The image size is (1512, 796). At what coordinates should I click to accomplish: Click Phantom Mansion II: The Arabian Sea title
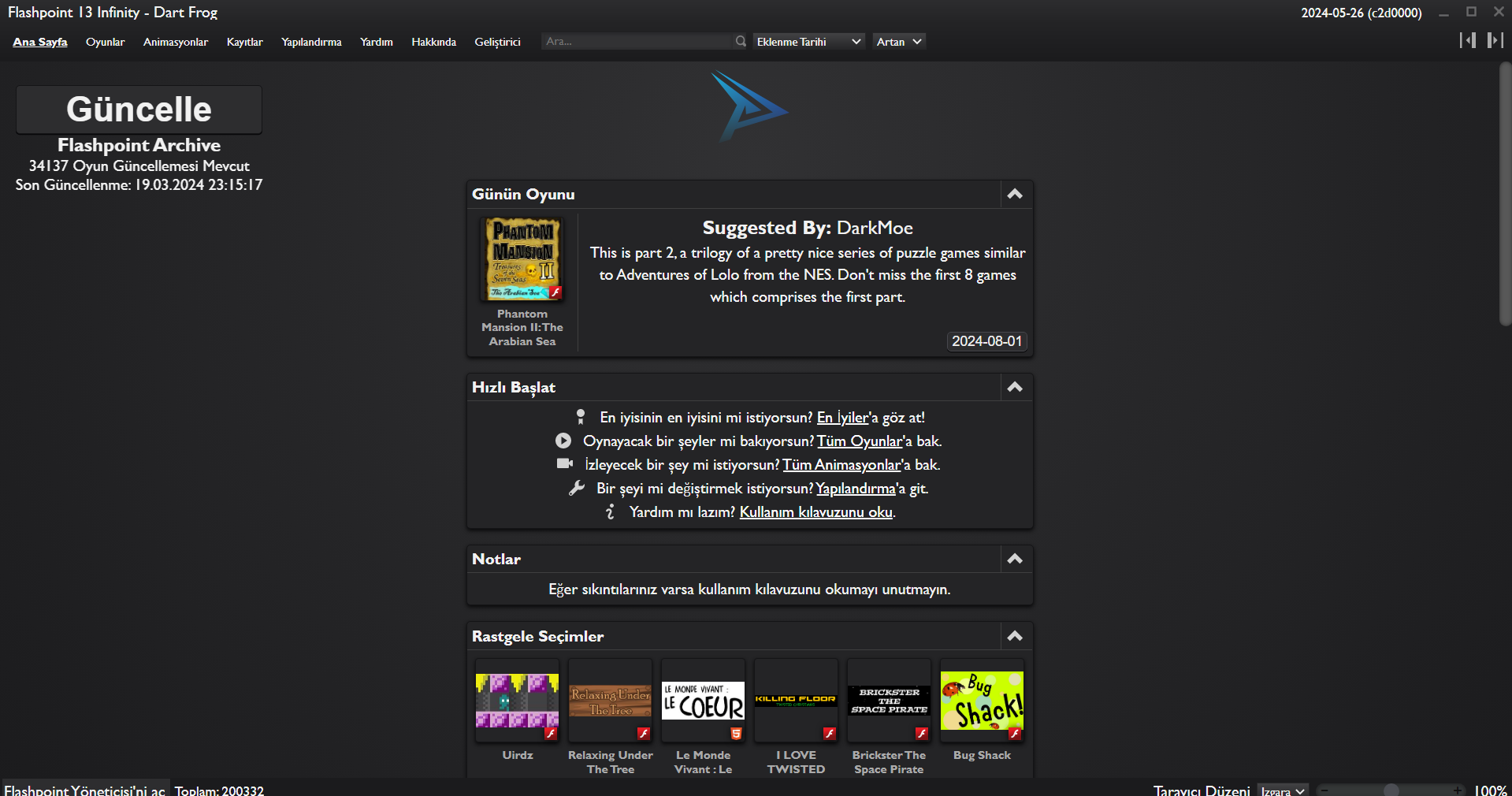[x=522, y=327]
